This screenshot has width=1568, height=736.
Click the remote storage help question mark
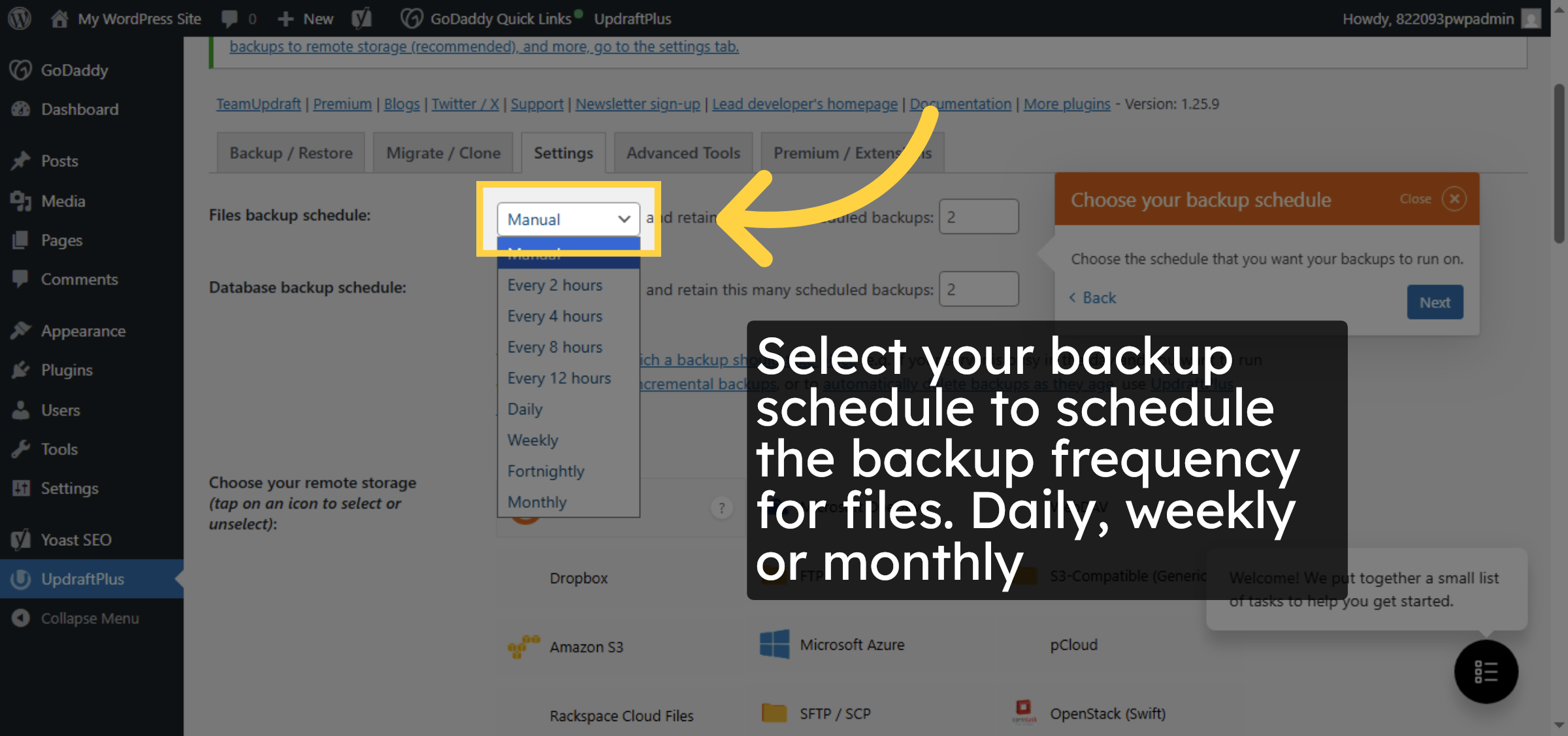coord(721,507)
